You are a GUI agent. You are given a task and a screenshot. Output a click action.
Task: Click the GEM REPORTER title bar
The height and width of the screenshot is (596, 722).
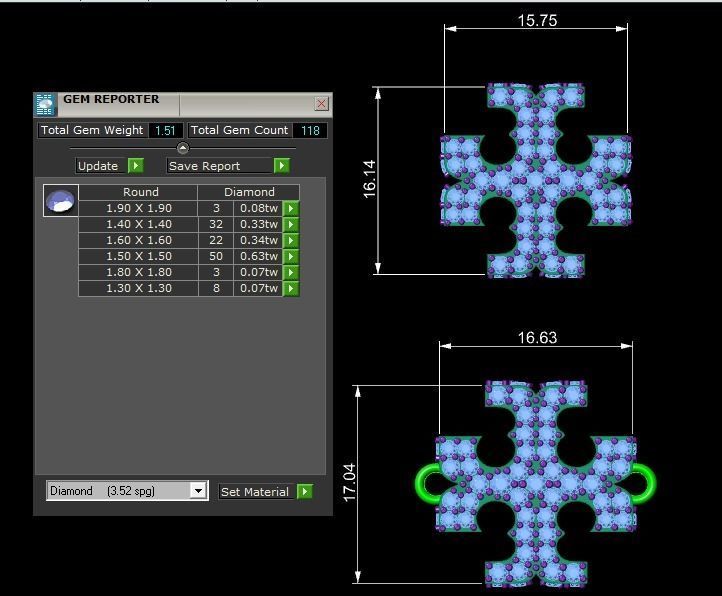(183, 104)
